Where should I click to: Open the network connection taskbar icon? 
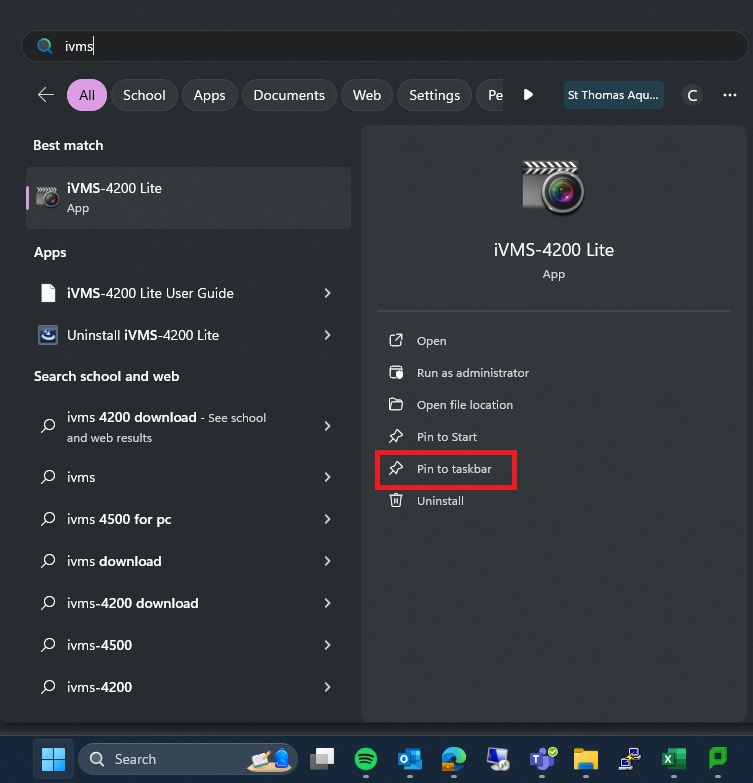click(x=630, y=759)
